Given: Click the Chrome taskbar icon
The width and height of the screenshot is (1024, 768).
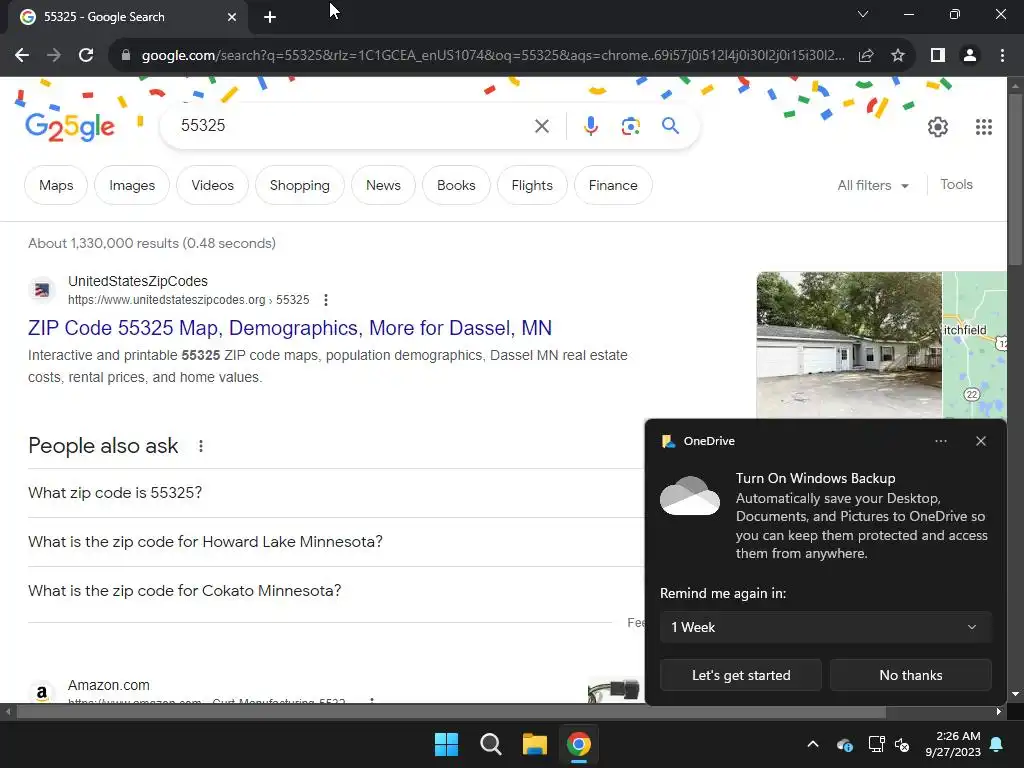Looking at the screenshot, I should (x=579, y=744).
